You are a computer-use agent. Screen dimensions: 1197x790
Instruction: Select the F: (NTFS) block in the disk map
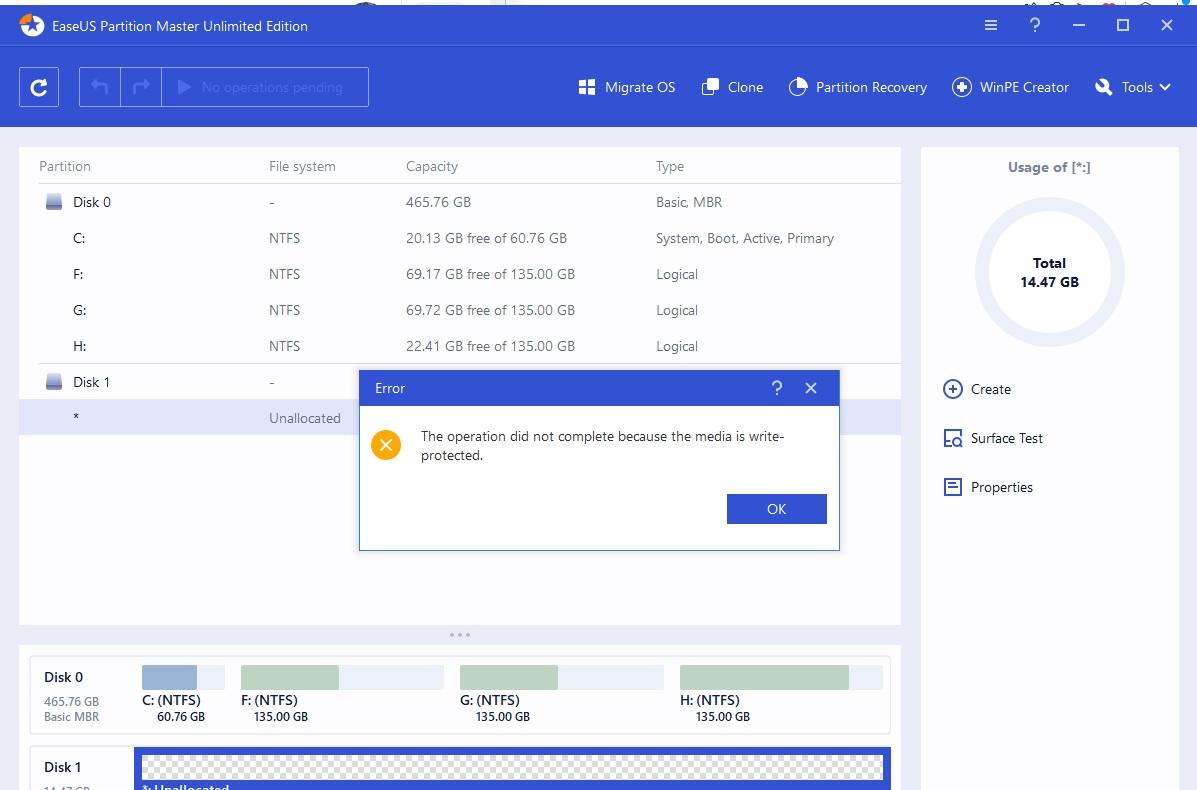click(342, 694)
